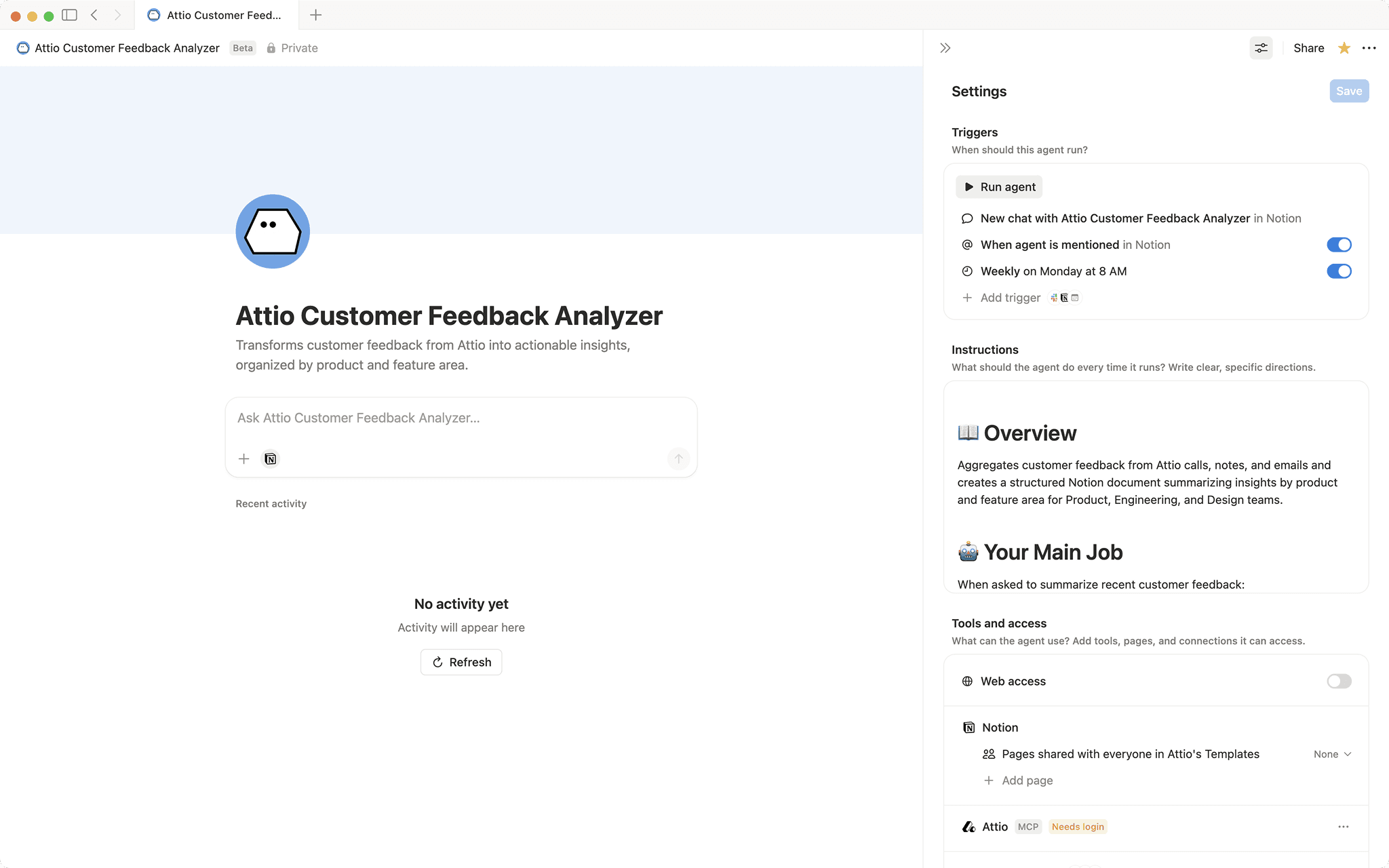Toggle off 'When agent is mentioned in Notion'
The image size is (1389, 868).
[x=1339, y=245]
